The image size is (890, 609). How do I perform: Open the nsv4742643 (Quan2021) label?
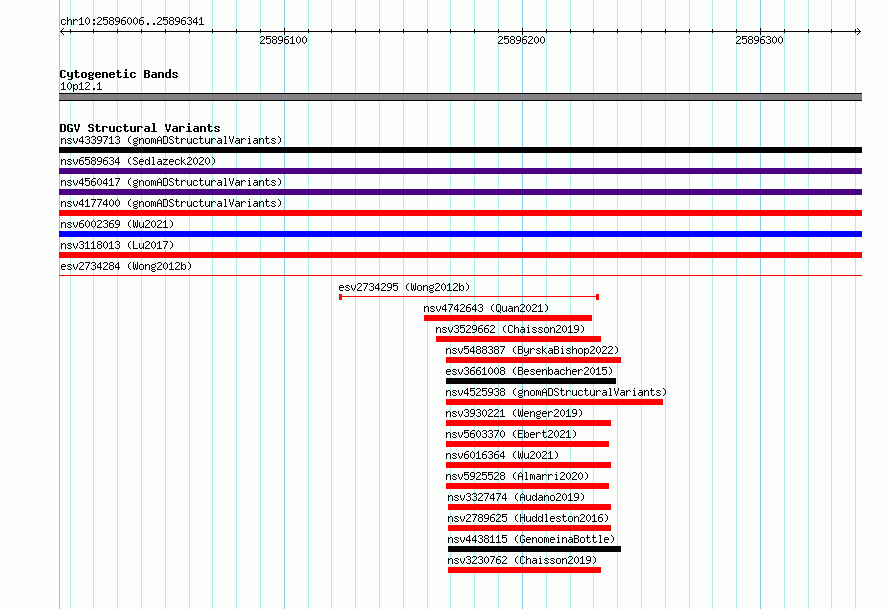[486, 308]
